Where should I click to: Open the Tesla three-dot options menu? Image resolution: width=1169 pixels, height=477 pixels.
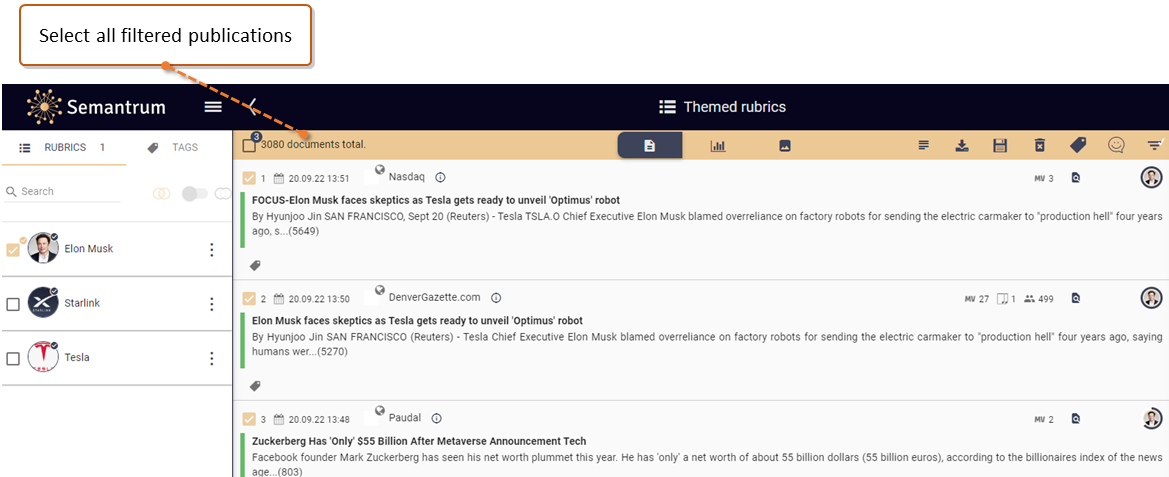(212, 358)
